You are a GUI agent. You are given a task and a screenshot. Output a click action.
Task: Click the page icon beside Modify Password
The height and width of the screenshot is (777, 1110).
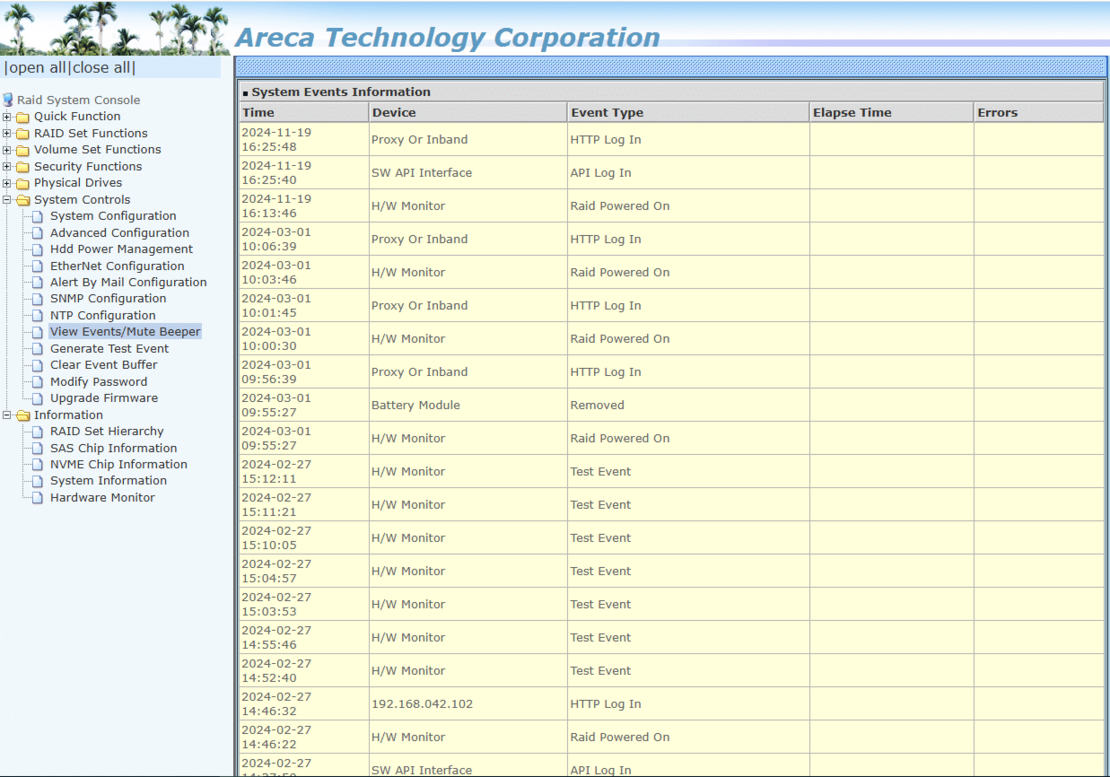tap(38, 381)
